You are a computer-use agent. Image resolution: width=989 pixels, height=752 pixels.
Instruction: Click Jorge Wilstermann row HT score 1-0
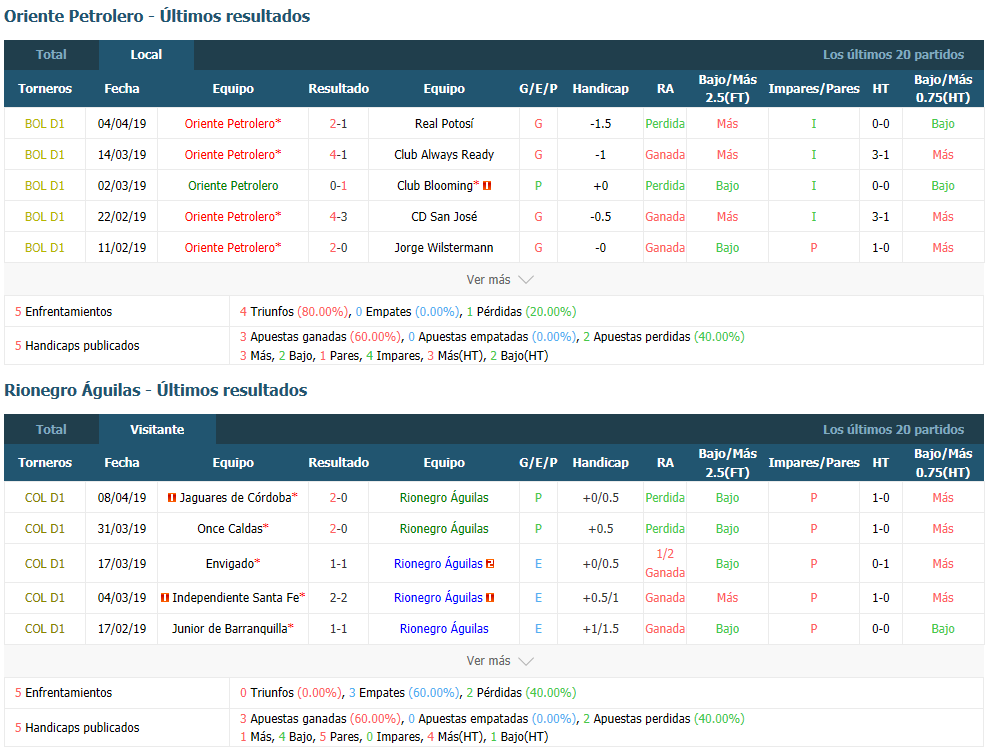click(x=881, y=247)
